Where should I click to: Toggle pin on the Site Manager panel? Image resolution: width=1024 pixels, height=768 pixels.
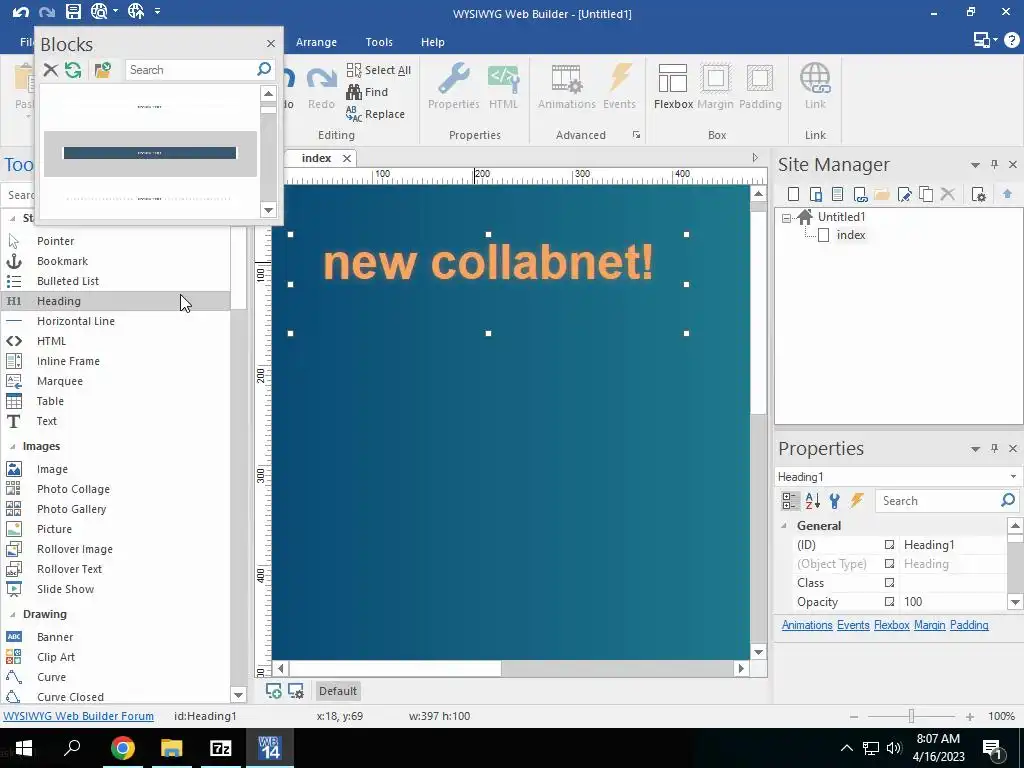coord(994,165)
